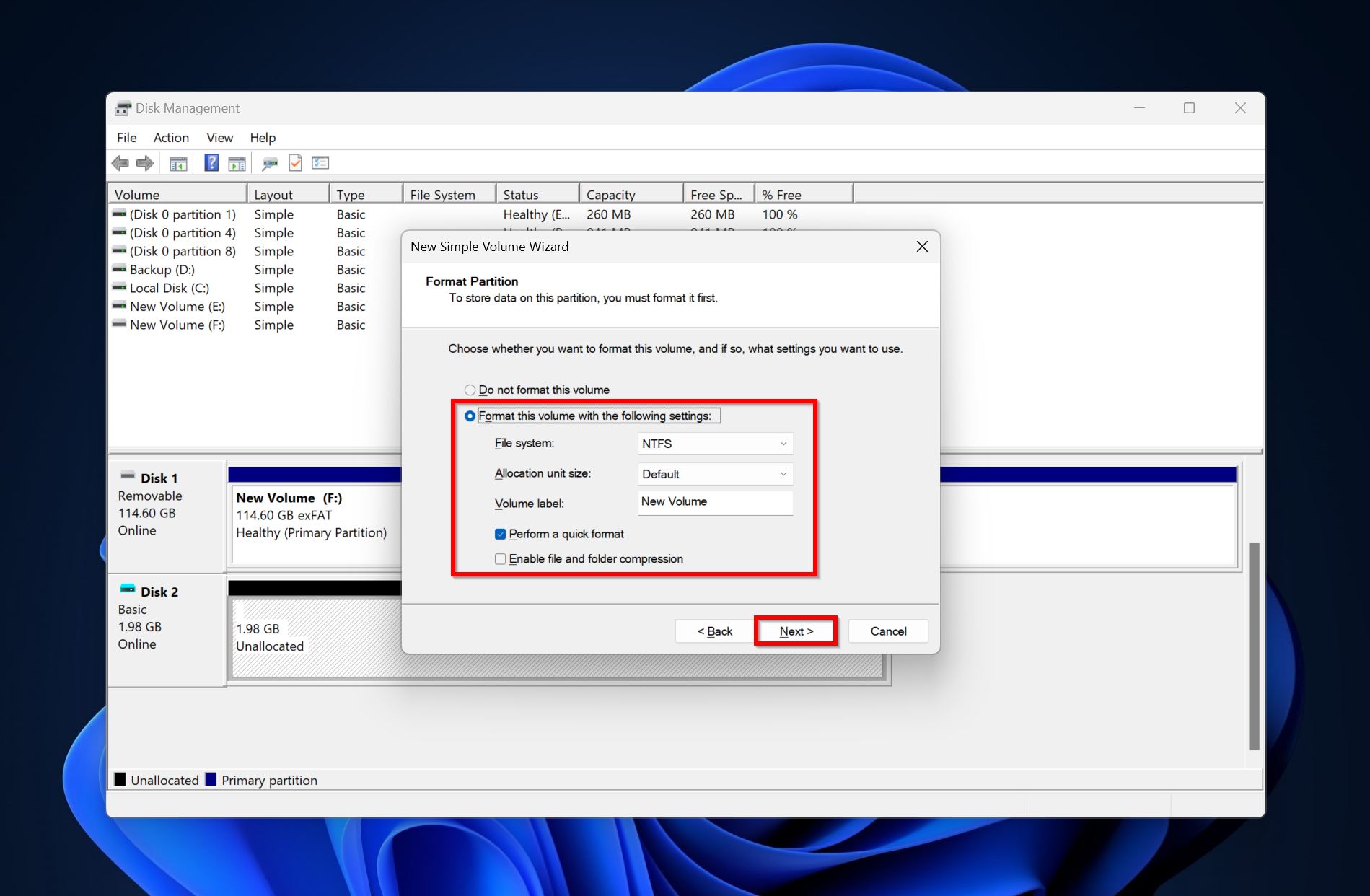Click 260 MB capacity cell of partition 1
Image resolution: width=1370 pixels, height=896 pixels.
608,214
